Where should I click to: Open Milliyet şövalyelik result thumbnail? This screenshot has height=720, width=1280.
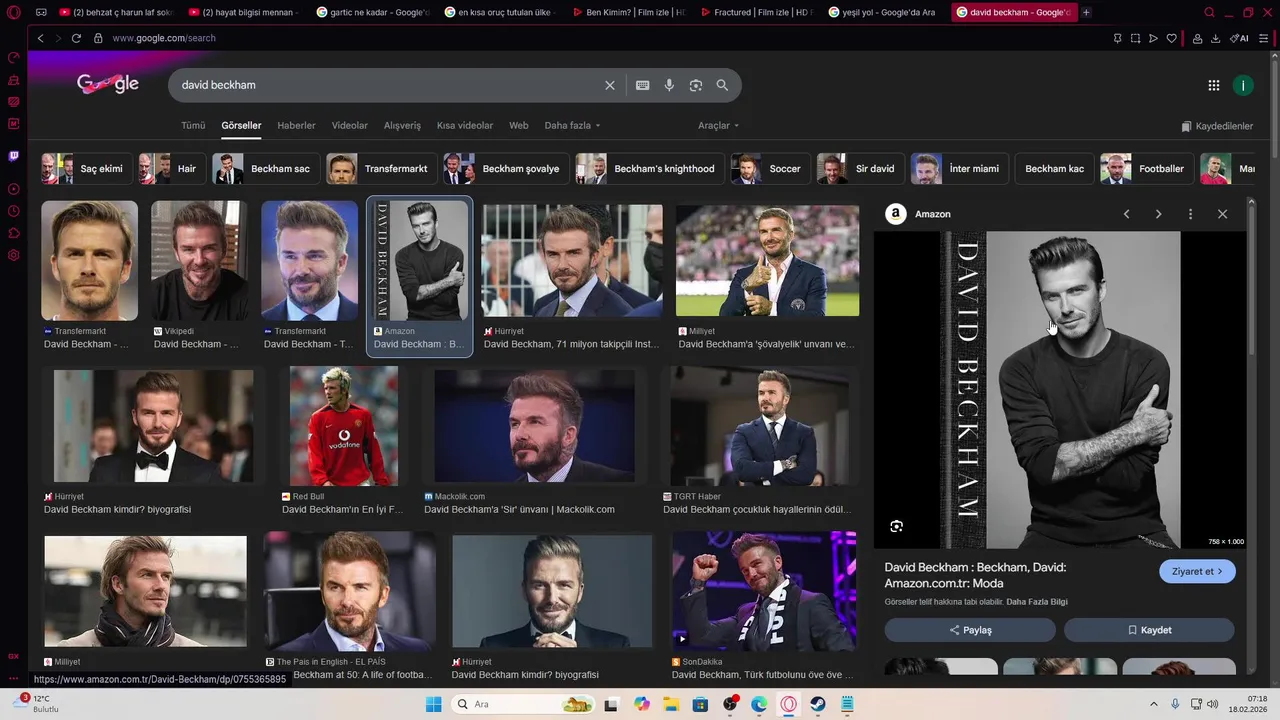tap(767, 261)
